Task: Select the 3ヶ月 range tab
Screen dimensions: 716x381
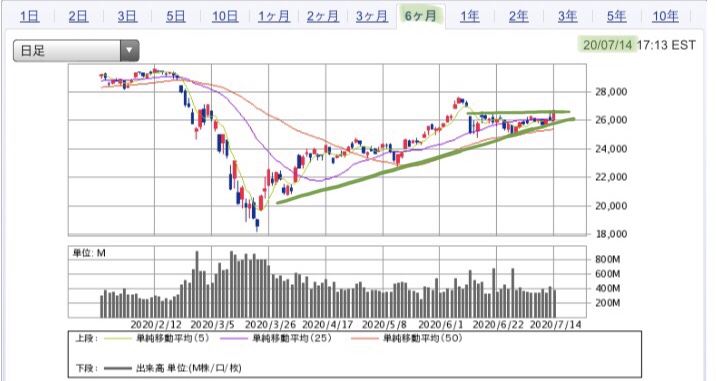Action: [x=372, y=16]
